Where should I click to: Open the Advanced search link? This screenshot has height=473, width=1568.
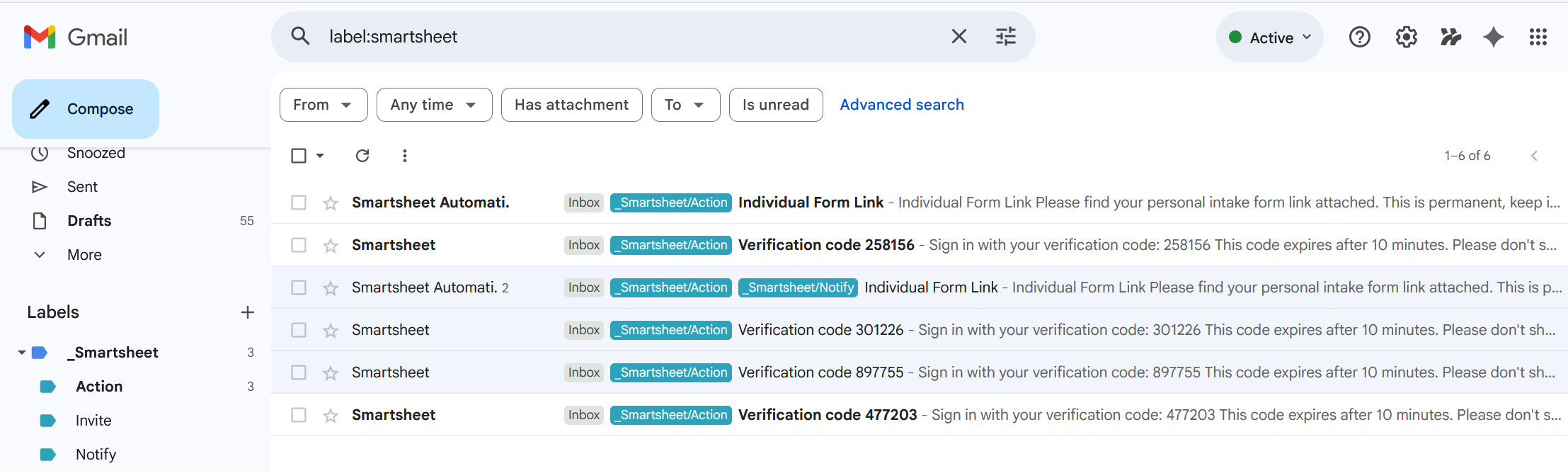coord(901,105)
